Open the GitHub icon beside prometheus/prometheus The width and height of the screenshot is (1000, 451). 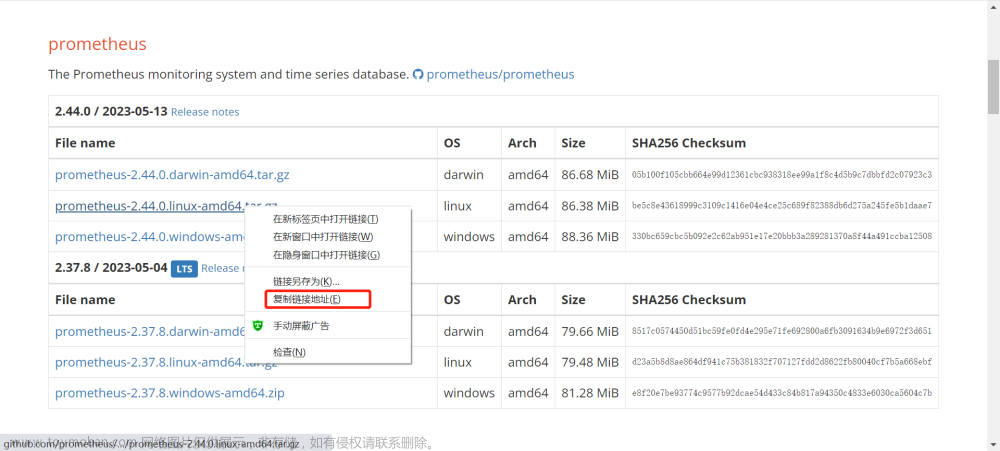[418, 75]
